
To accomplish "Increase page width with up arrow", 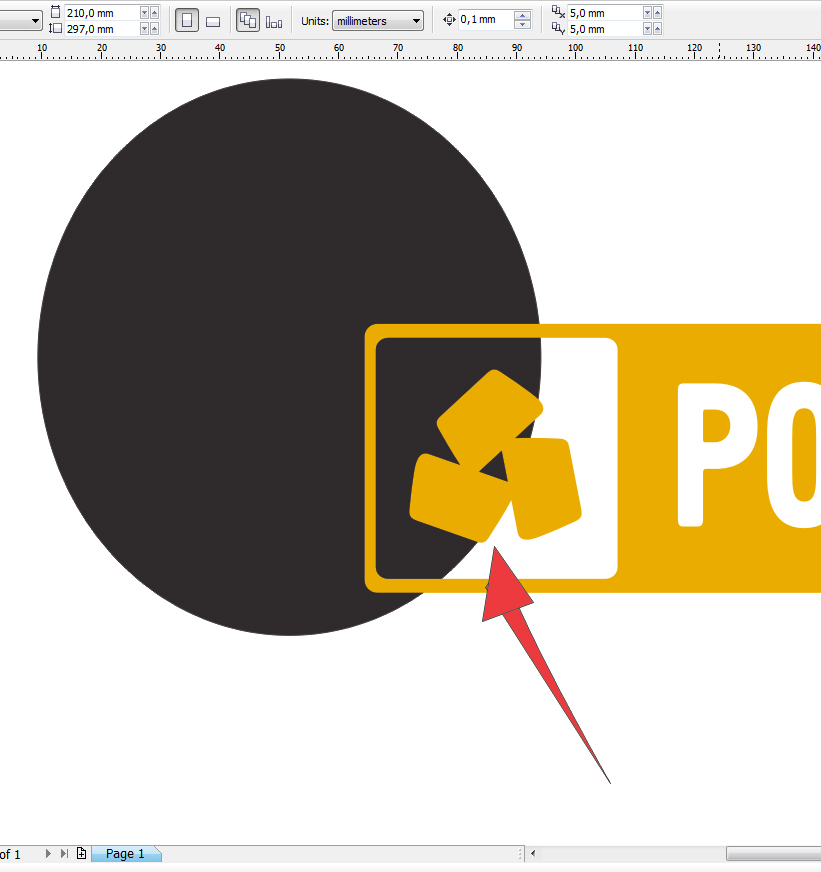I will coord(155,13).
